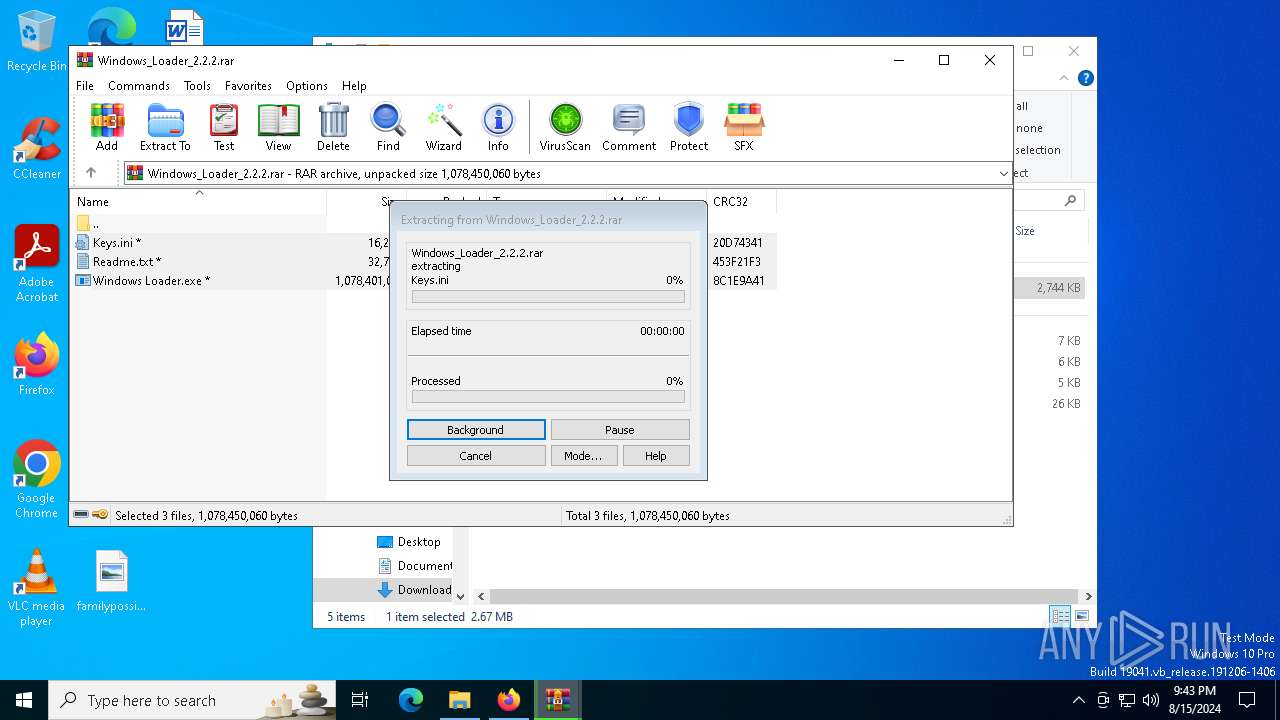1280x720 pixels.
Task: Click the Explorer help question mark icon
Action: pos(1085,78)
